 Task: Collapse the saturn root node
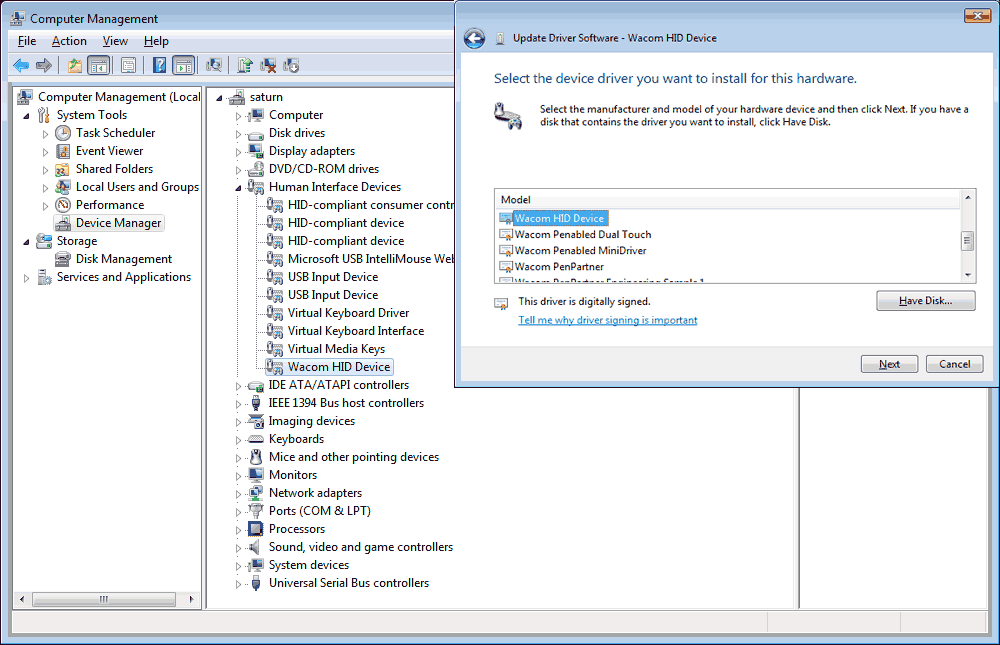(x=219, y=98)
